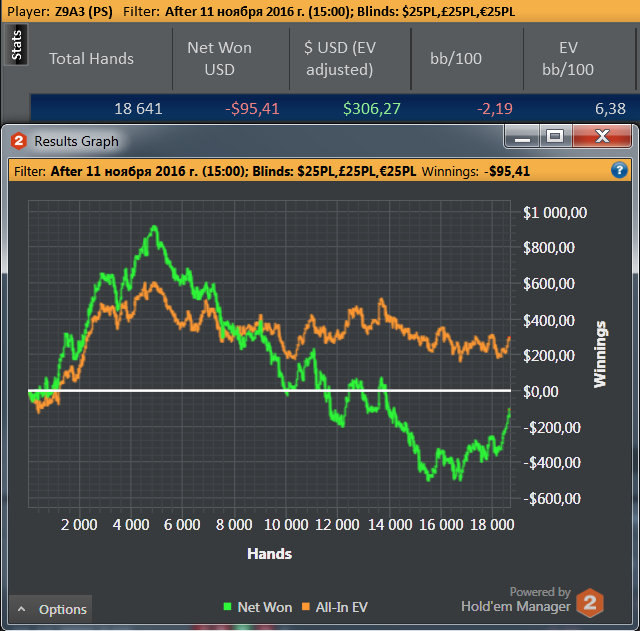Click the 2 000 hands x-axis label
The width and height of the screenshot is (640, 631).
coord(79,525)
